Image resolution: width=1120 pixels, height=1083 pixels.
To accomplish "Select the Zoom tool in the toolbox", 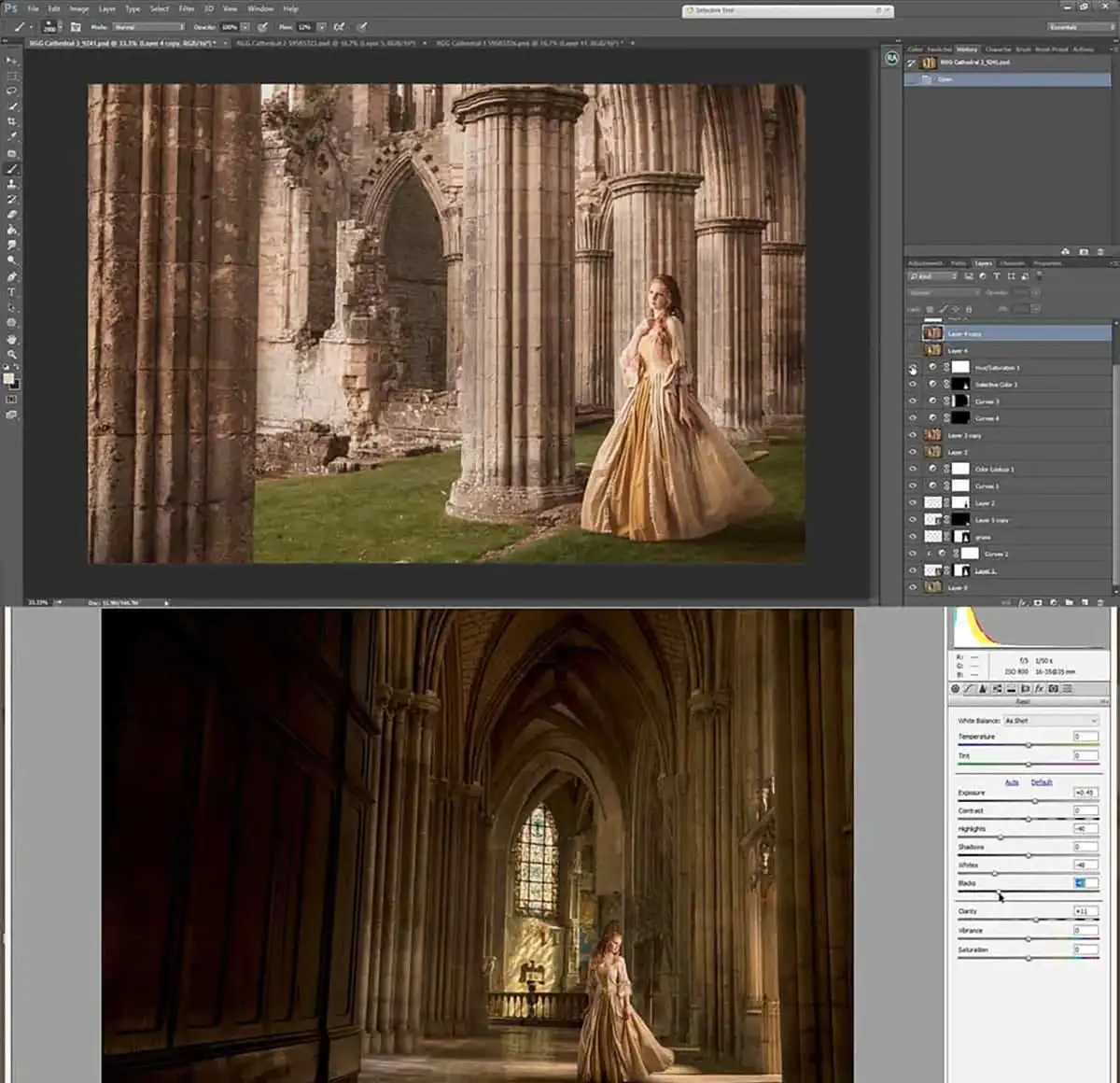I will pyautogui.click(x=12, y=355).
